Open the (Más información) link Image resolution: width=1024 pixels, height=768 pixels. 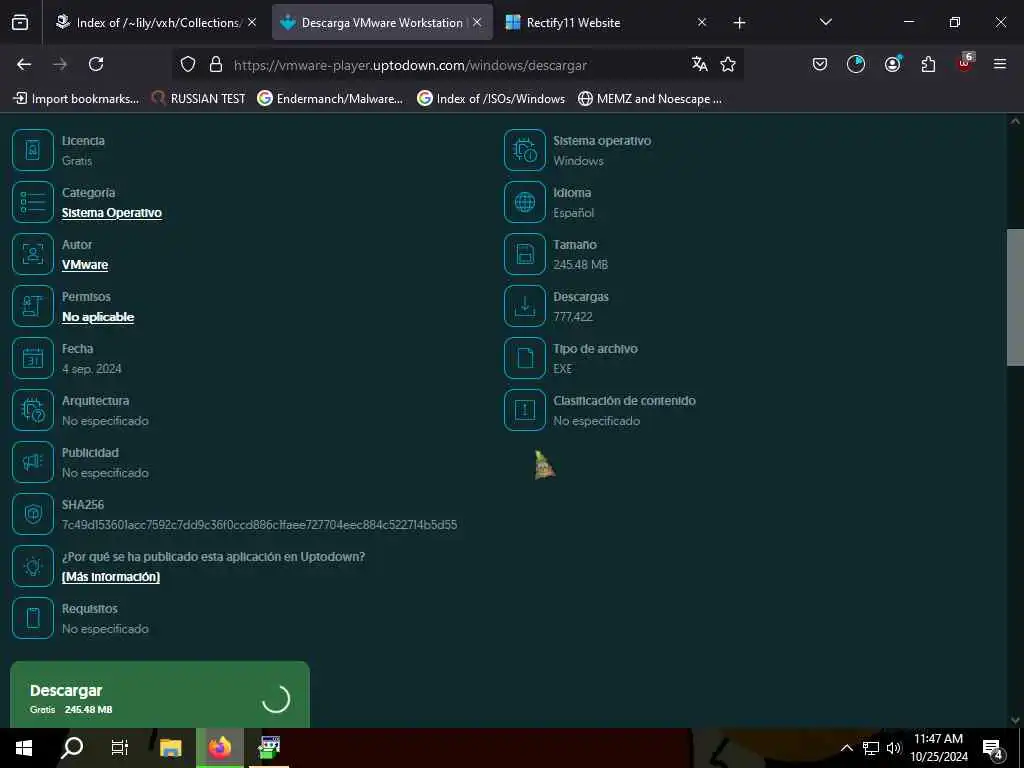point(110,577)
